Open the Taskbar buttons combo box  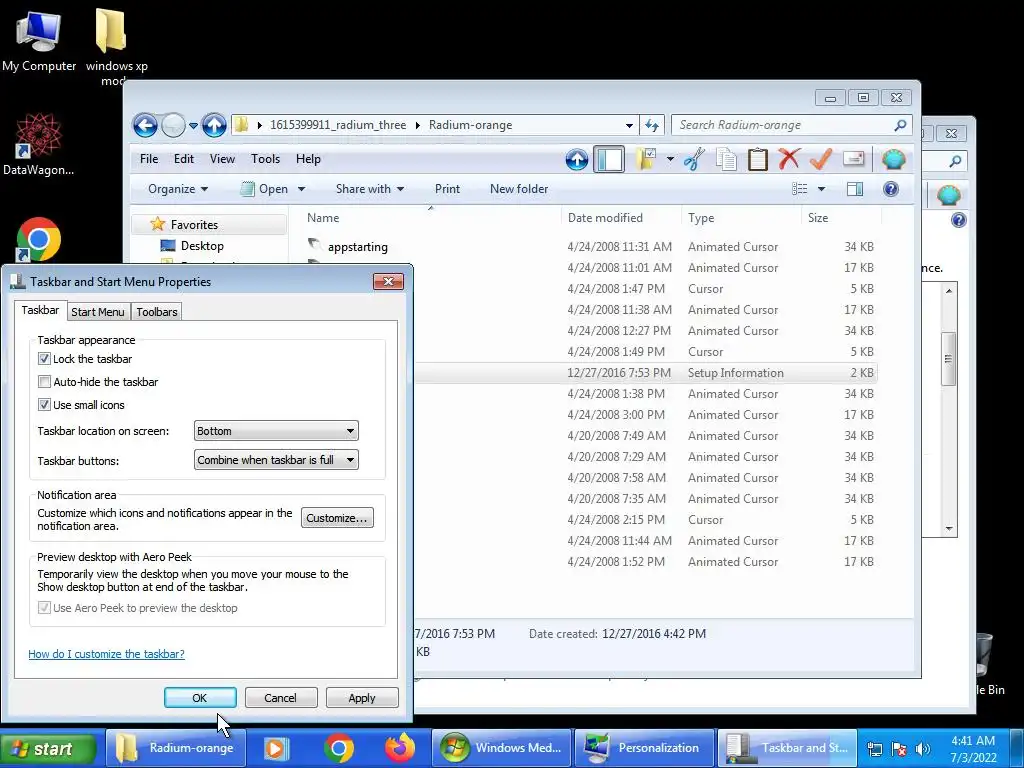click(276, 460)
